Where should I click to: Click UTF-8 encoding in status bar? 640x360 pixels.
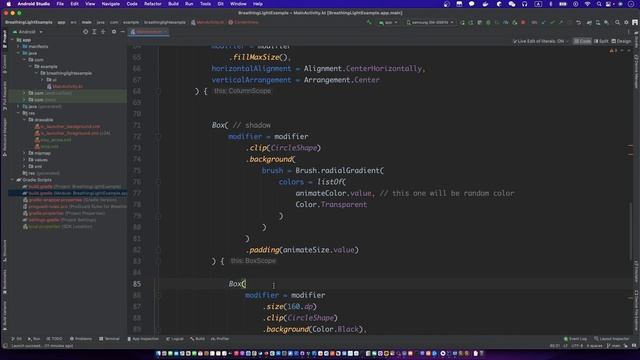[577, 346]
